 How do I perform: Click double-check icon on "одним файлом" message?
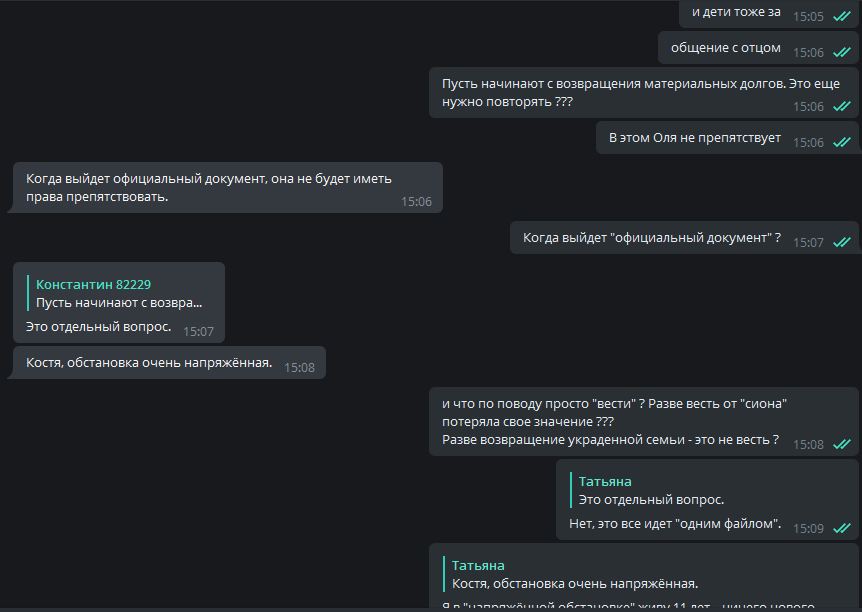841,528
